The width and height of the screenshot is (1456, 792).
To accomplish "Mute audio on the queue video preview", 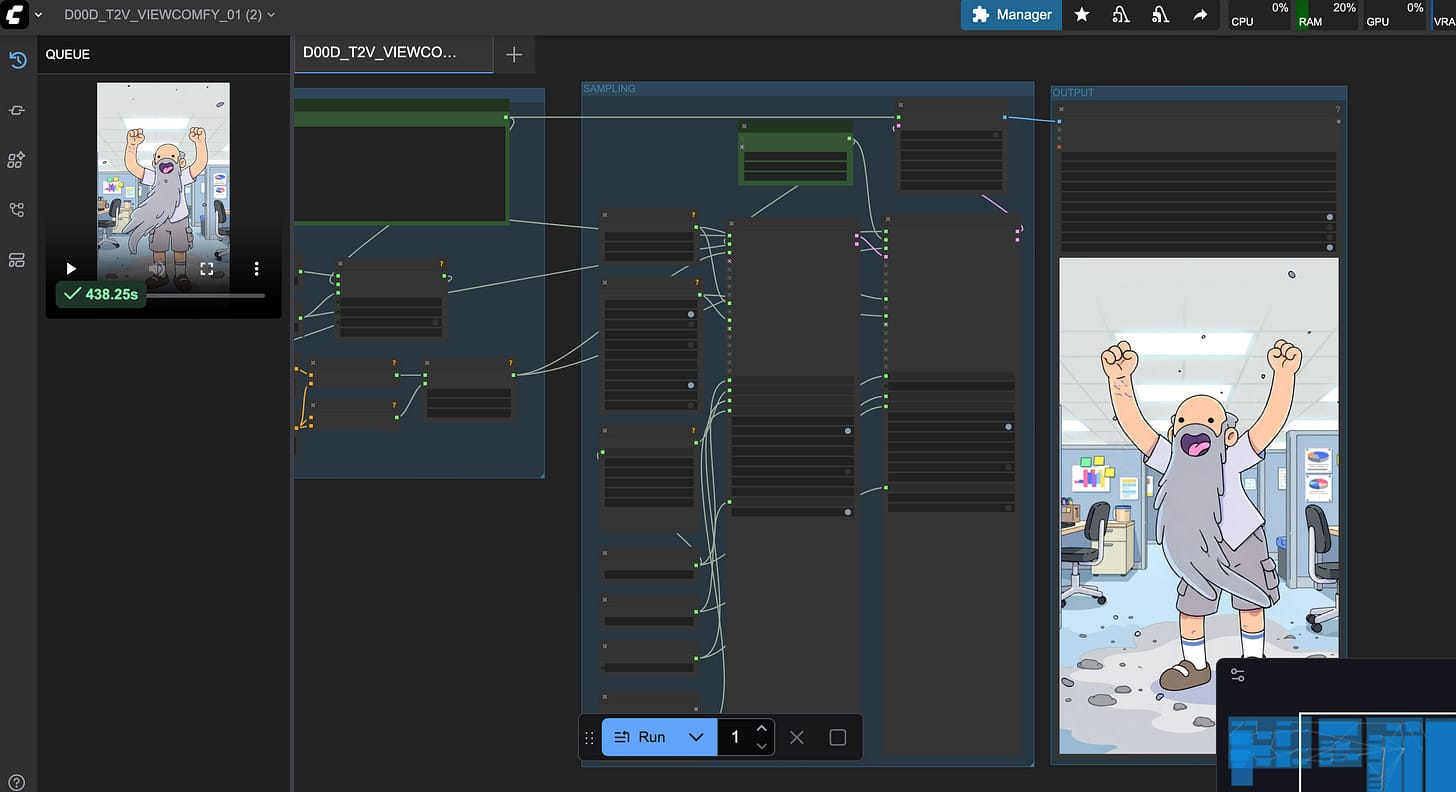I will [157, 268].
